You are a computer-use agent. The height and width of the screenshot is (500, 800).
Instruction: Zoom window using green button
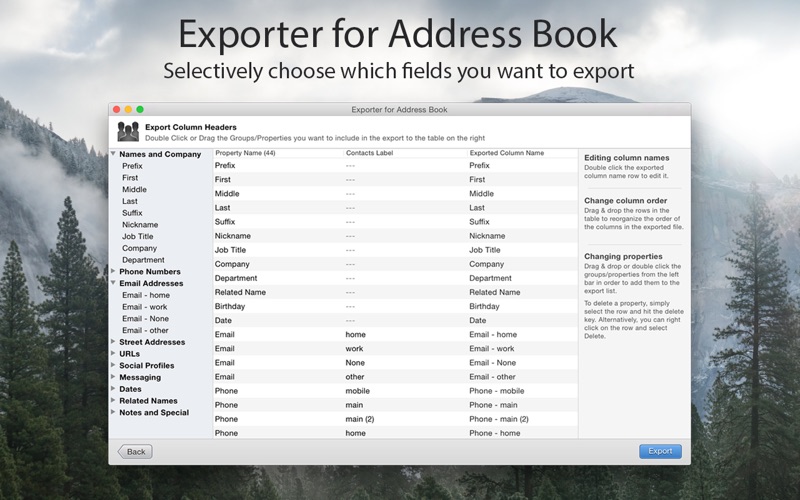pos(140,109)
